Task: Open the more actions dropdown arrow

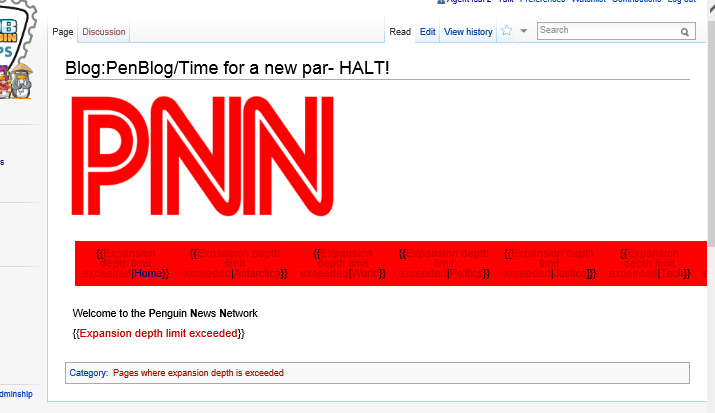Action: pos(524,31)
